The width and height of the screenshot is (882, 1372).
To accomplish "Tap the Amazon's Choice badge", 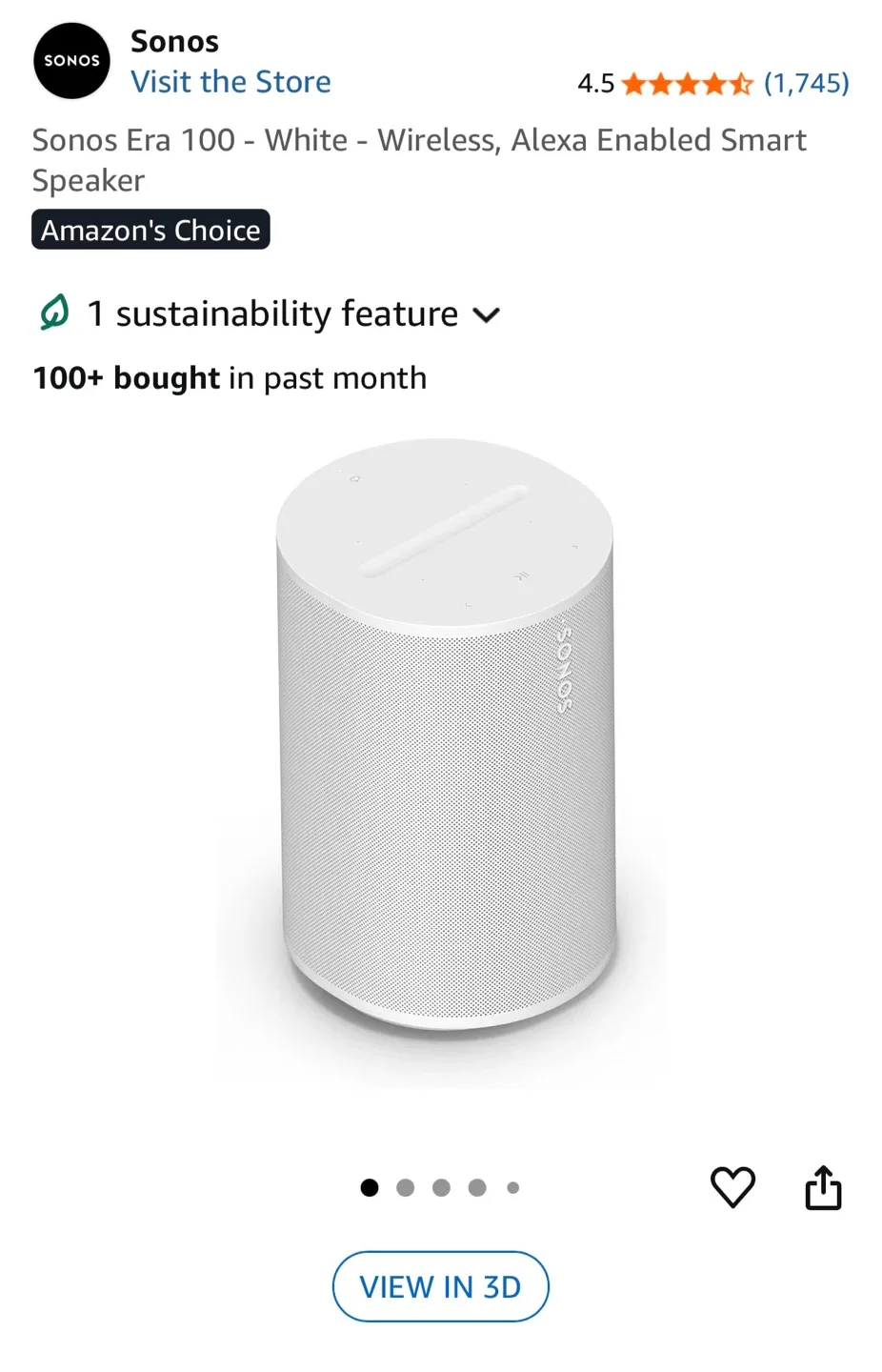I will click(x=150, y=229).
